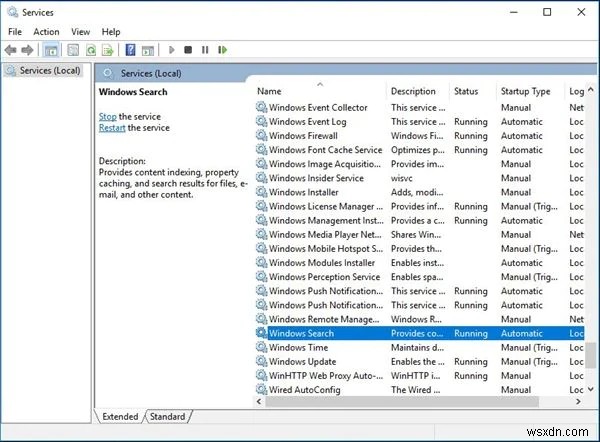600x442 pixels.
Task: Select WinHTTP Web Proxy Auto-... service
Action: click(x=420, y=375)
